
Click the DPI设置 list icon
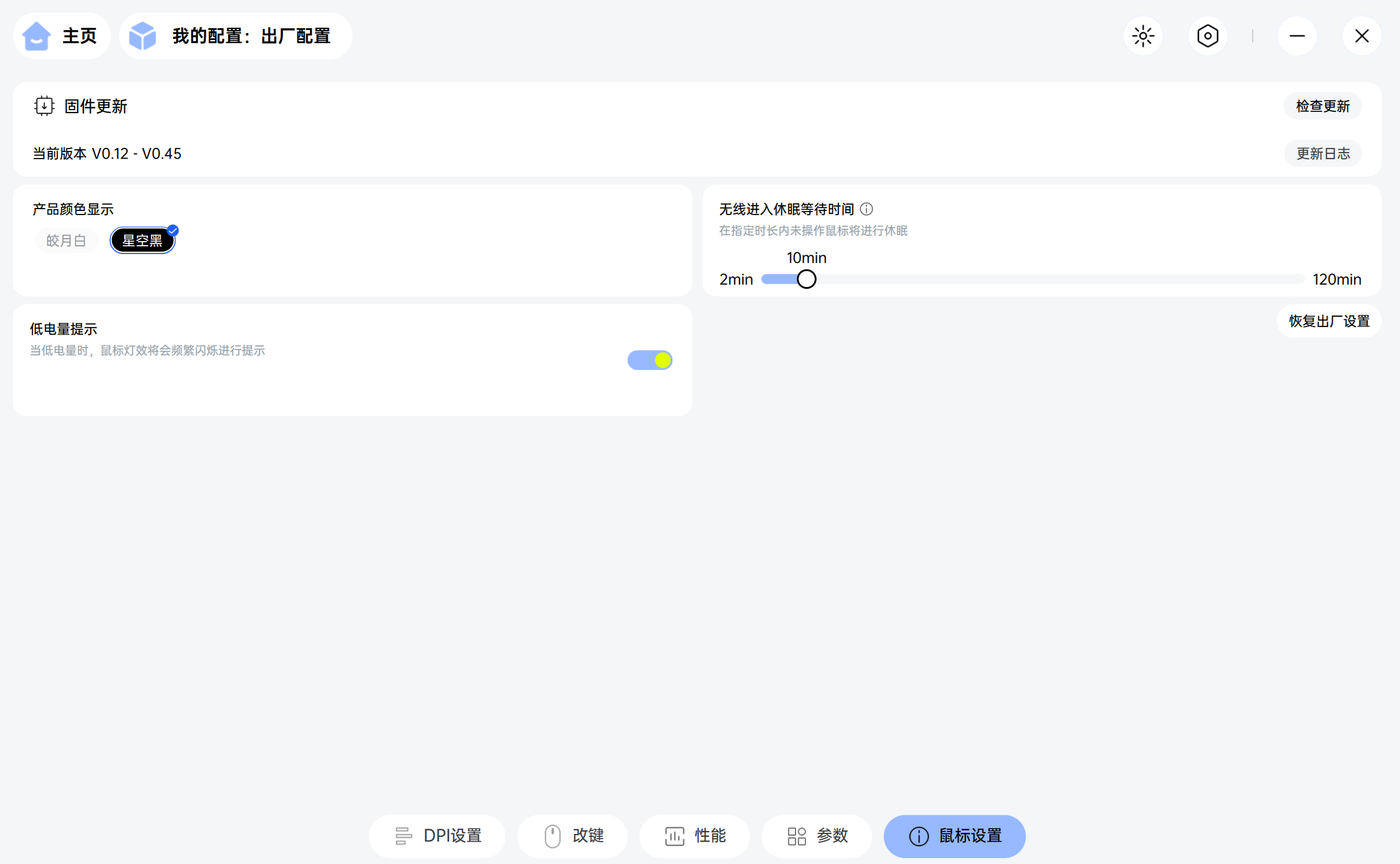point(404,836)
